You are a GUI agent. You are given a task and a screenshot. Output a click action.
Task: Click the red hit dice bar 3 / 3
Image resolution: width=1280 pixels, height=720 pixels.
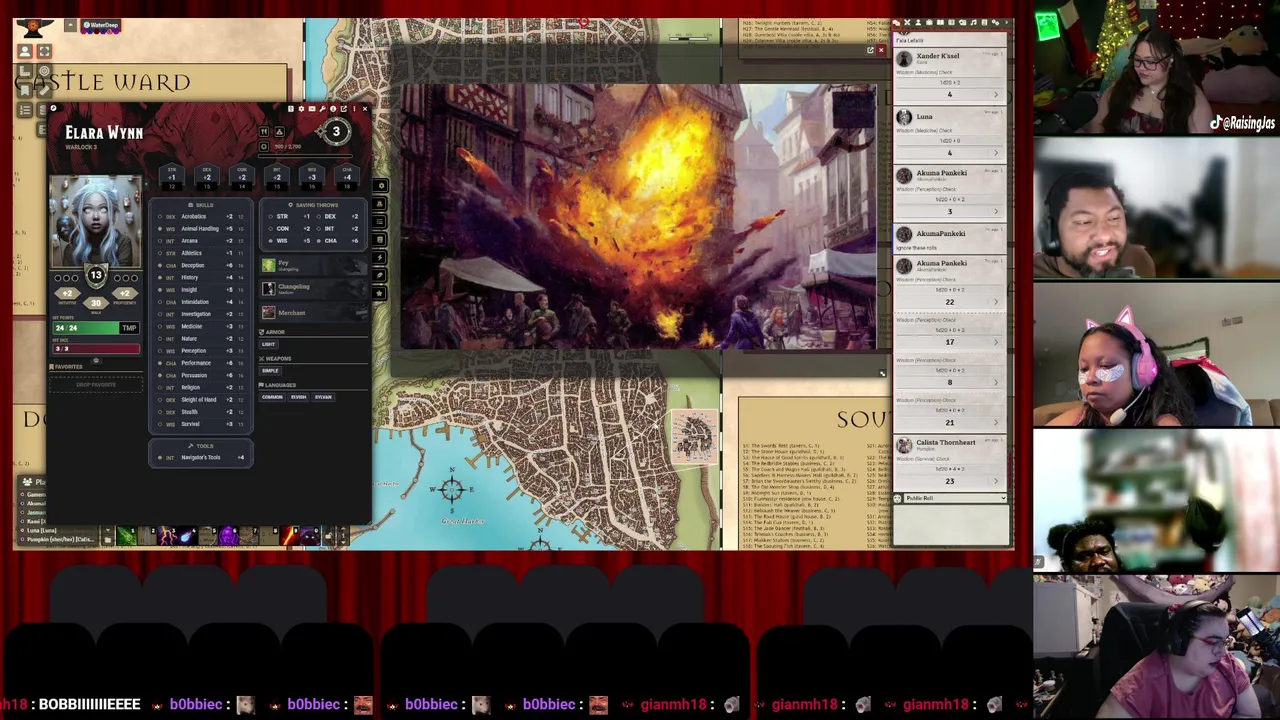96,349
